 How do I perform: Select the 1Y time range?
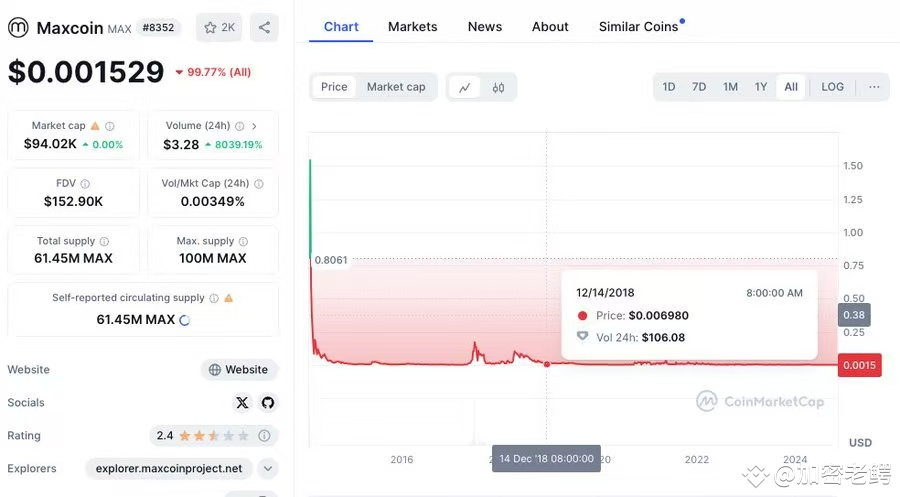pos(761,87)
